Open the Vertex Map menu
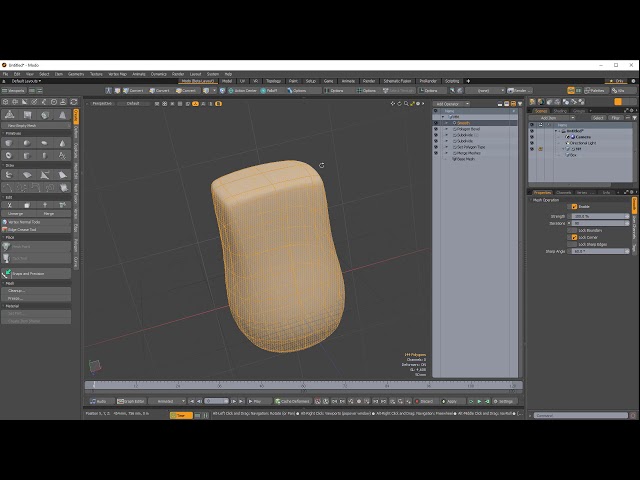This screenshot has width=640, height=480. pyautogui.click(x=118, y=74)
